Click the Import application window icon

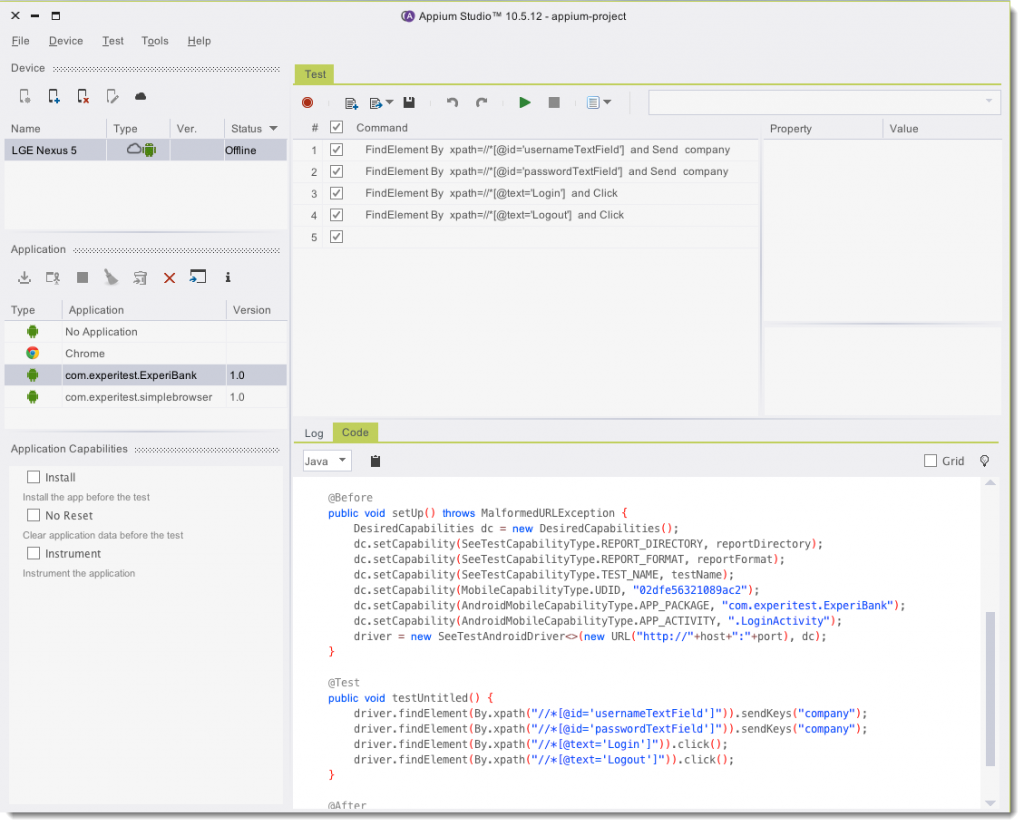[198, 277]
